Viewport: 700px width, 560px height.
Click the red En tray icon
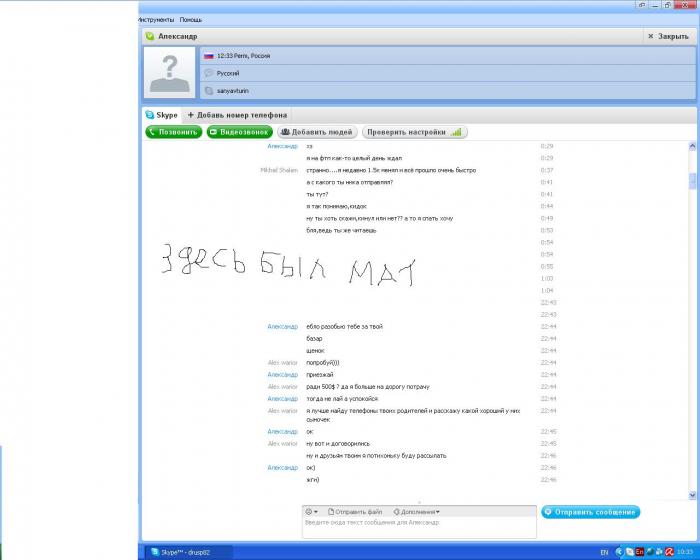point(639,552)
